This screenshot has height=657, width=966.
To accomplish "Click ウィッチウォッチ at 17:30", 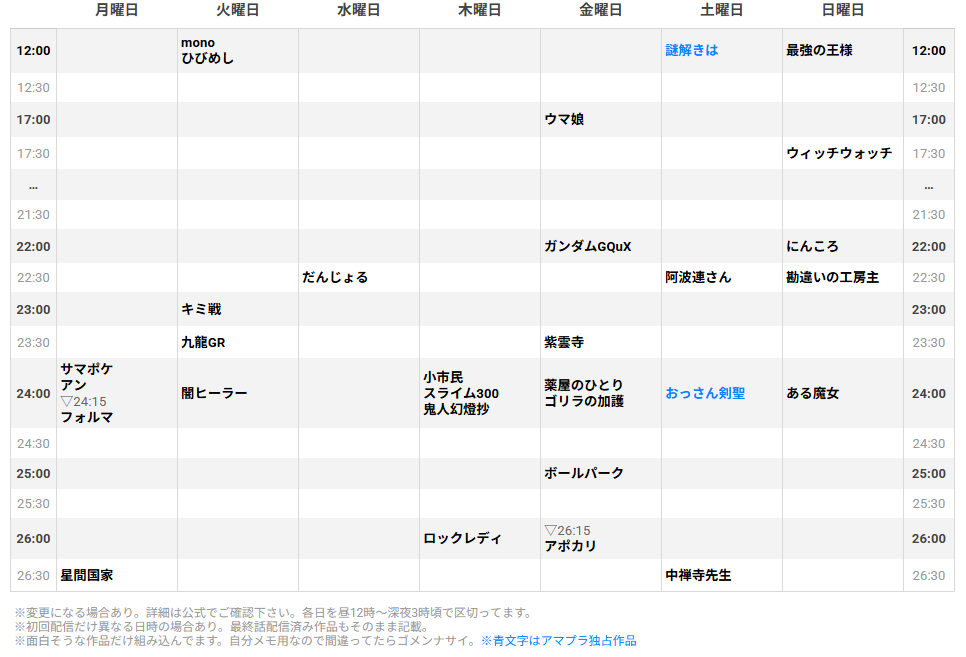I will pyautogui.click(x=838, y=153).
